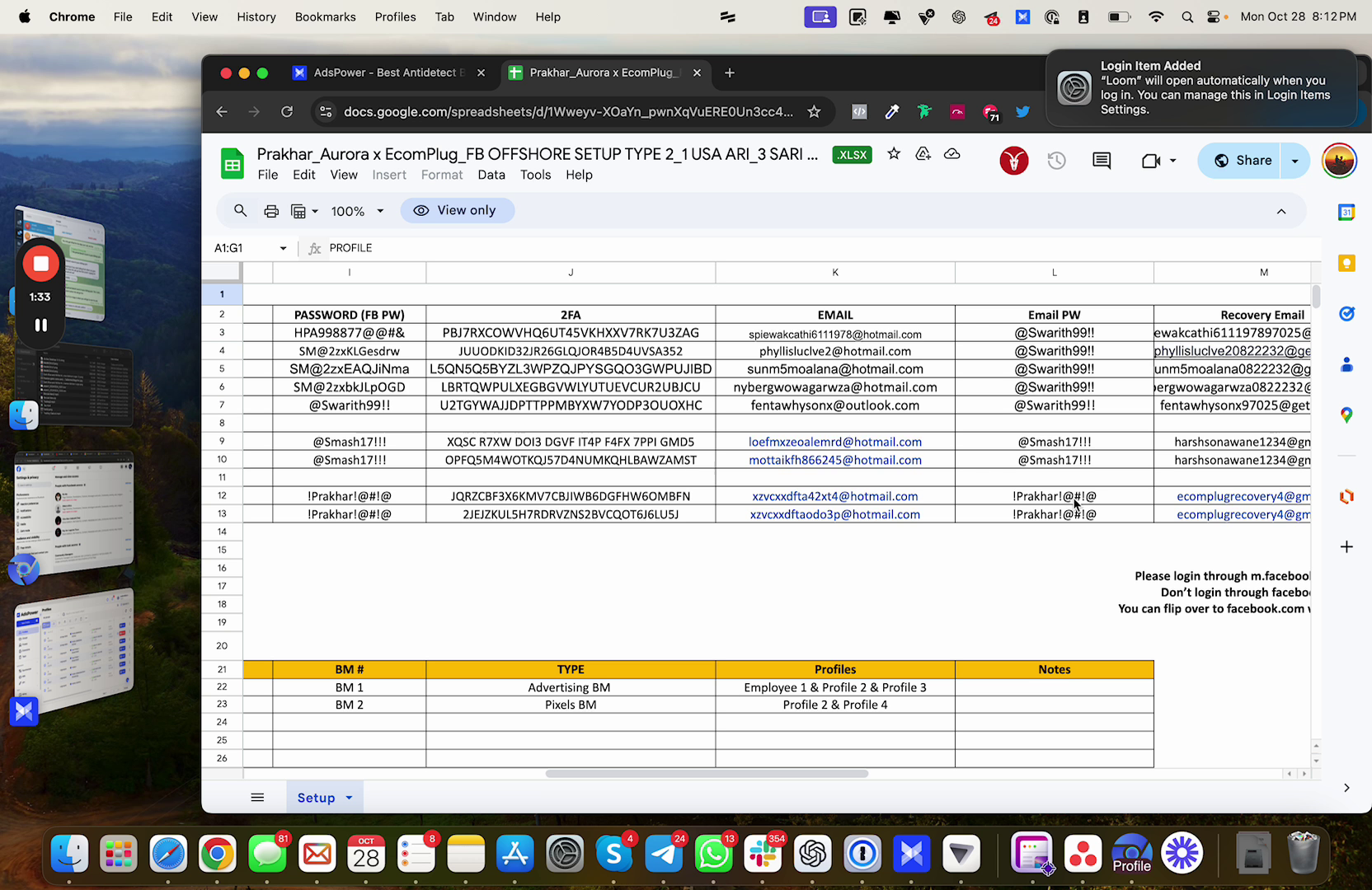
Task: Open the name box dropdown arrow
Action: [x=283, y=248]
